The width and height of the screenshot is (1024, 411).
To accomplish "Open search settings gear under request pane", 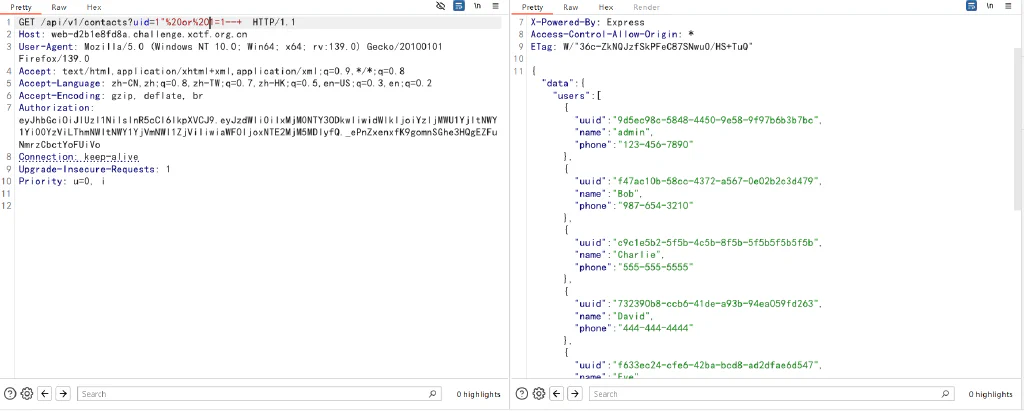I will tap(27, 393).
